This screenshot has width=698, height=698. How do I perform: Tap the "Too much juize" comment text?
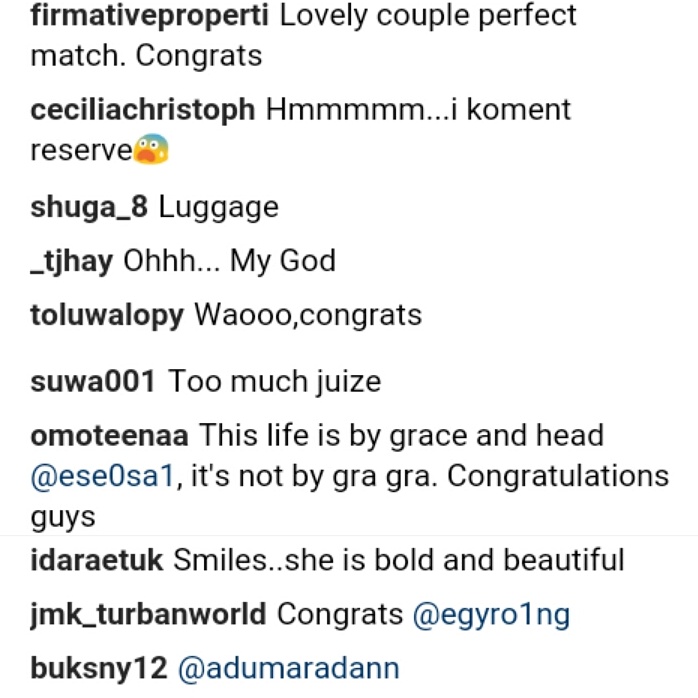275,382
